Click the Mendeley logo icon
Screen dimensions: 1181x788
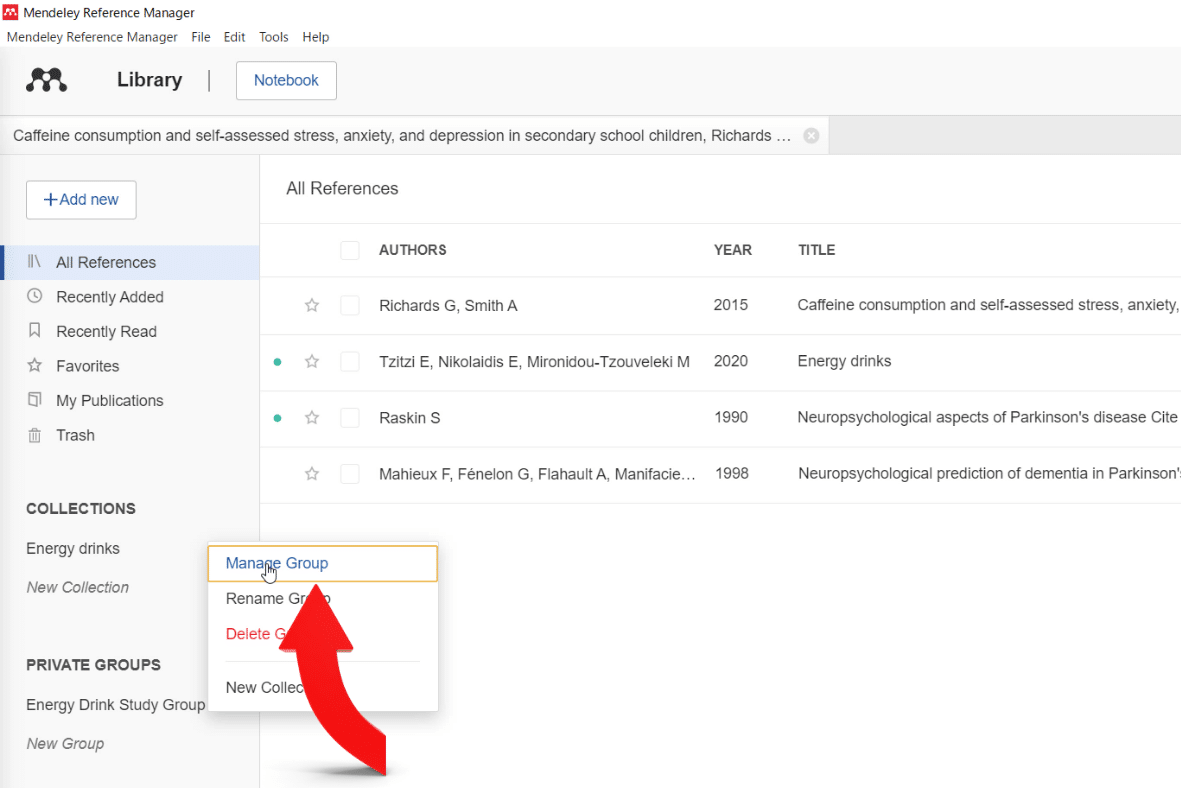[47, 80]
